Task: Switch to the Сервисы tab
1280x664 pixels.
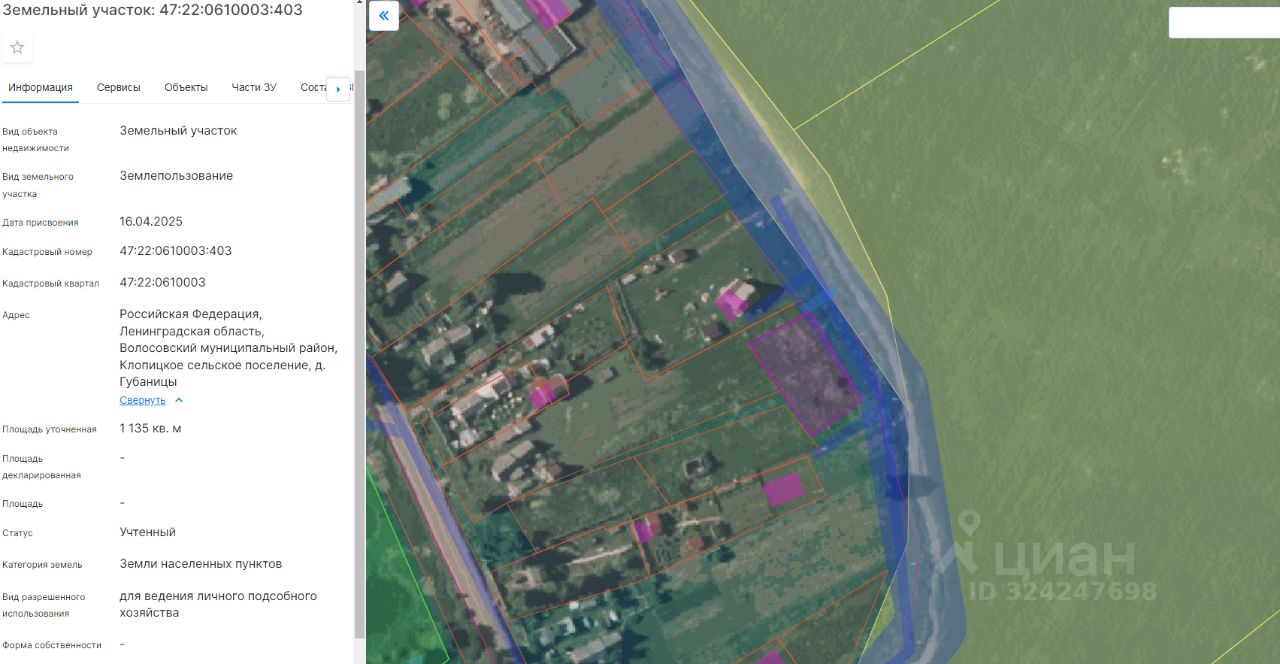Action: coord(119,87)
